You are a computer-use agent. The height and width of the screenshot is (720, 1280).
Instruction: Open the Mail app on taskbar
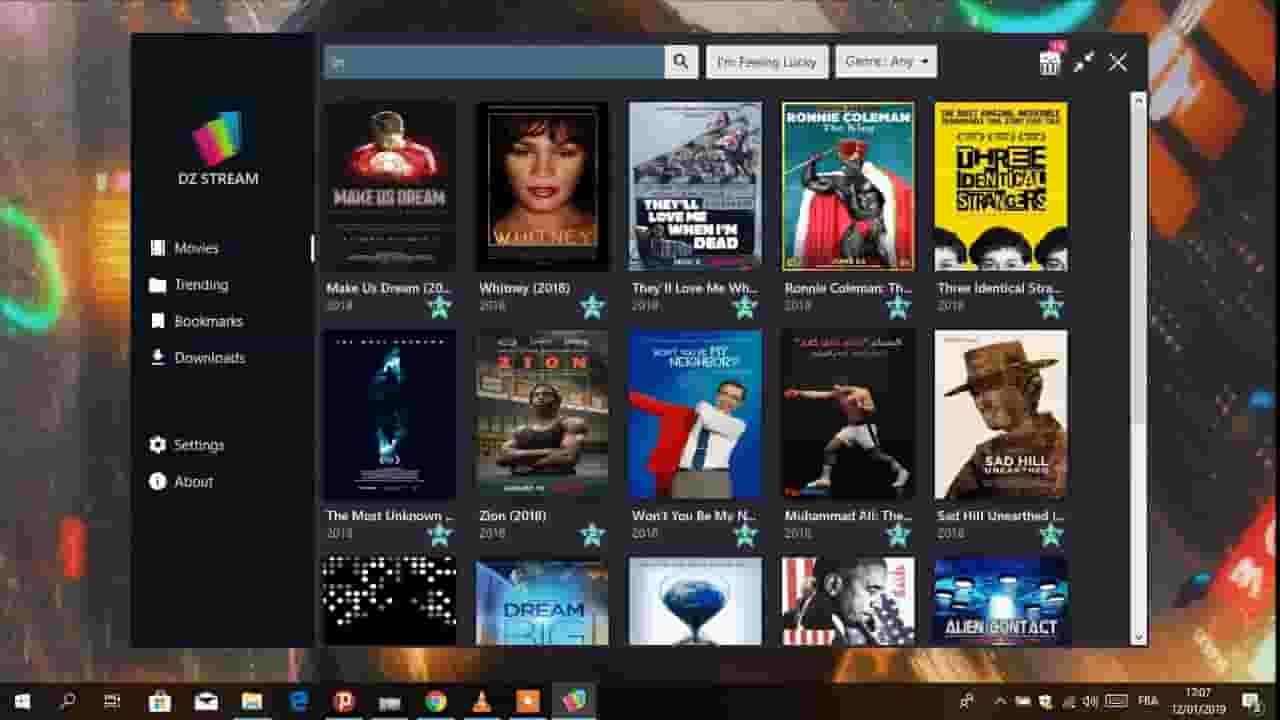[x=206, y=701]
